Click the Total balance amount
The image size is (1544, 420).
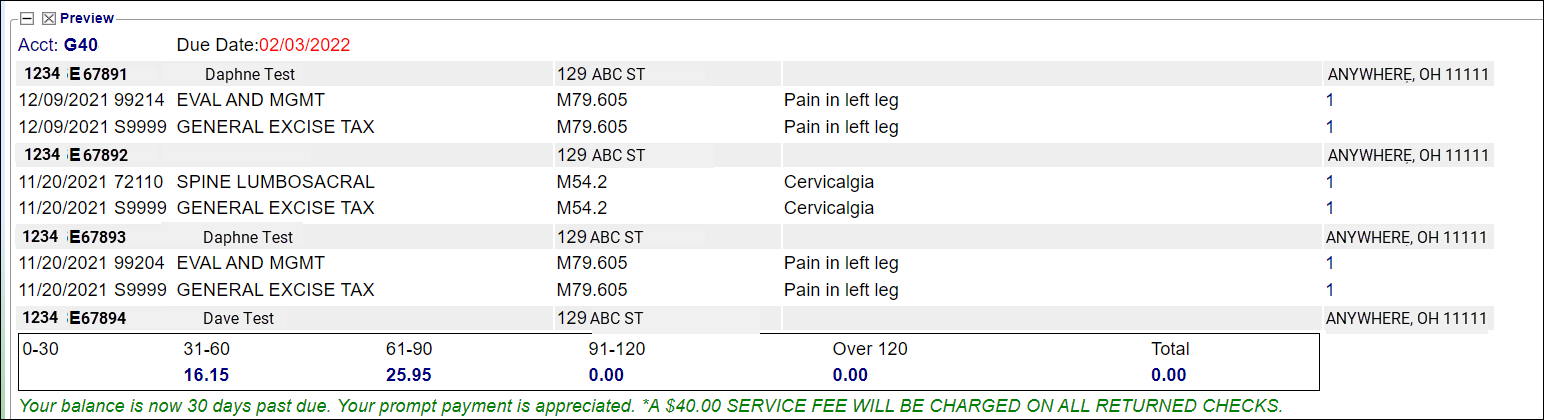(1168, 375)
